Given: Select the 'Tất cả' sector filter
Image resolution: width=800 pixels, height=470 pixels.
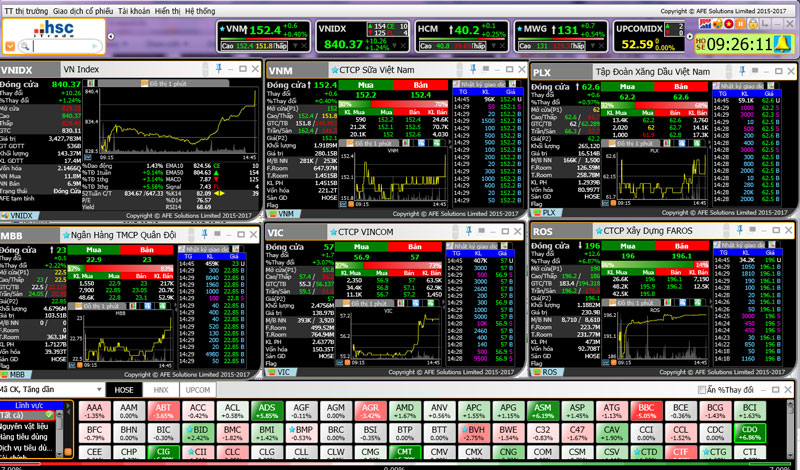Looking at the screenshot, I should [27, 415].
